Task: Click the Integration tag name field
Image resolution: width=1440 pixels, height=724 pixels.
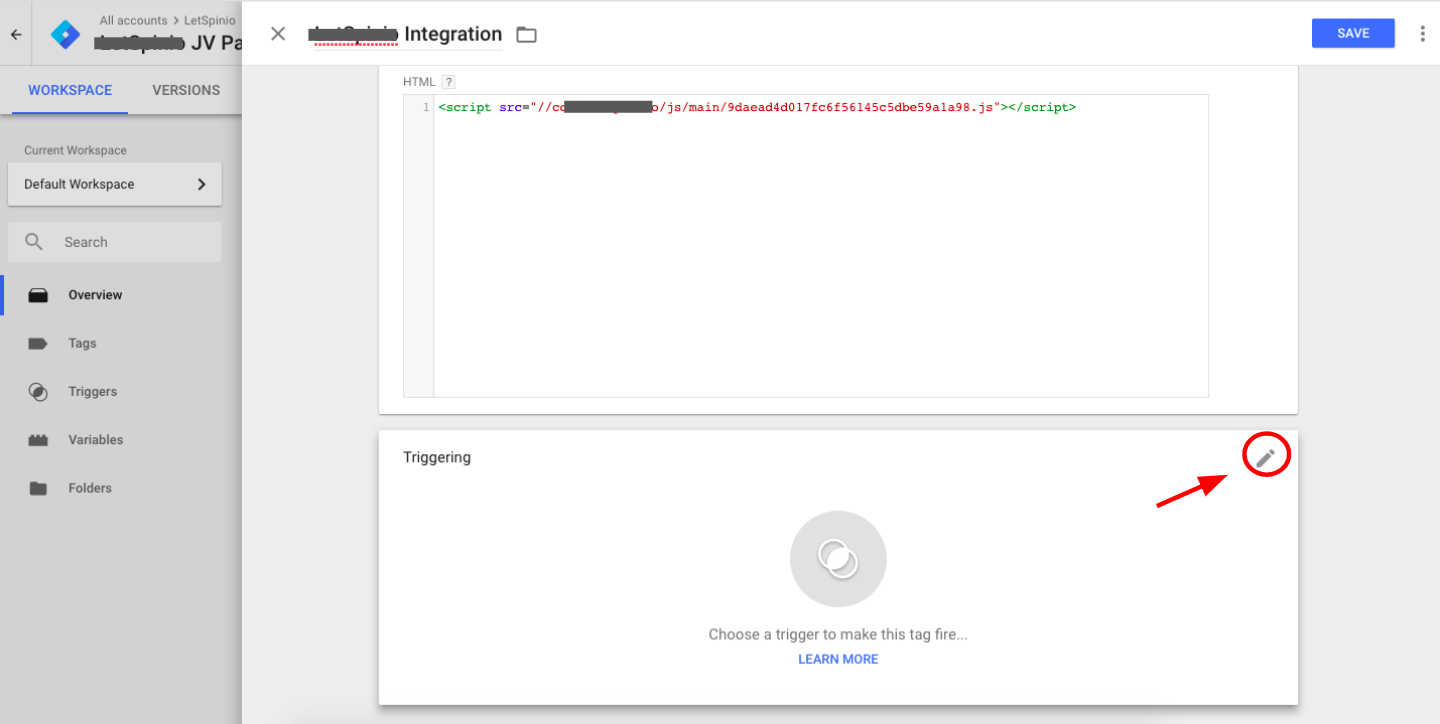Action: pyautogui.click(x=405, y=34)
